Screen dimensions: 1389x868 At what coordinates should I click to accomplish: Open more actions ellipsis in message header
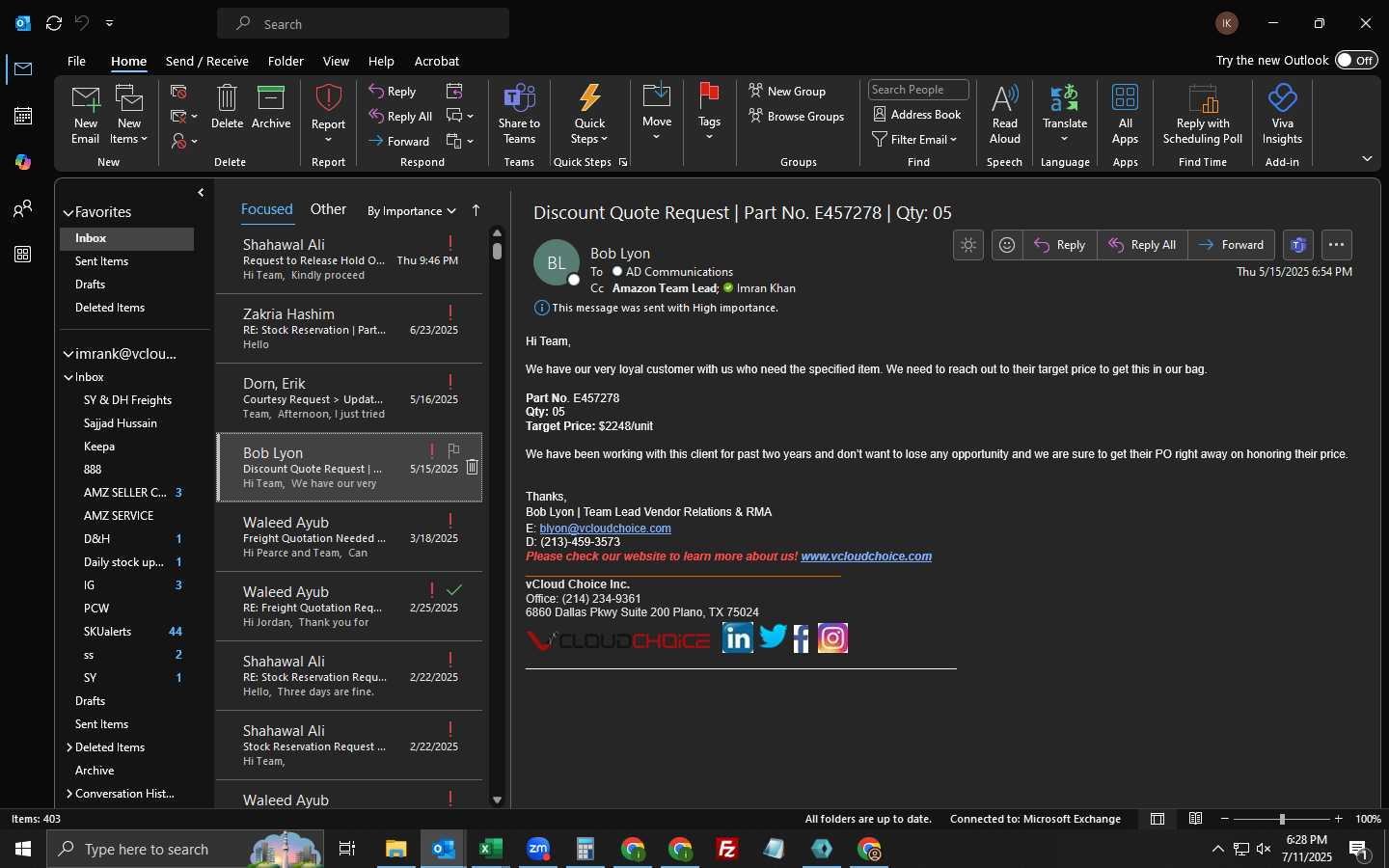pos(1336,245)
